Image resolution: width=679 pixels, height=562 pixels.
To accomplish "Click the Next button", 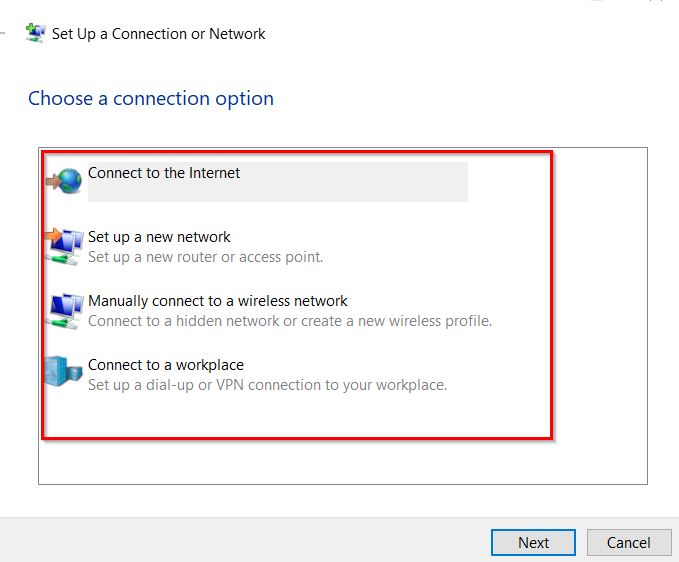I will point(533,542).
